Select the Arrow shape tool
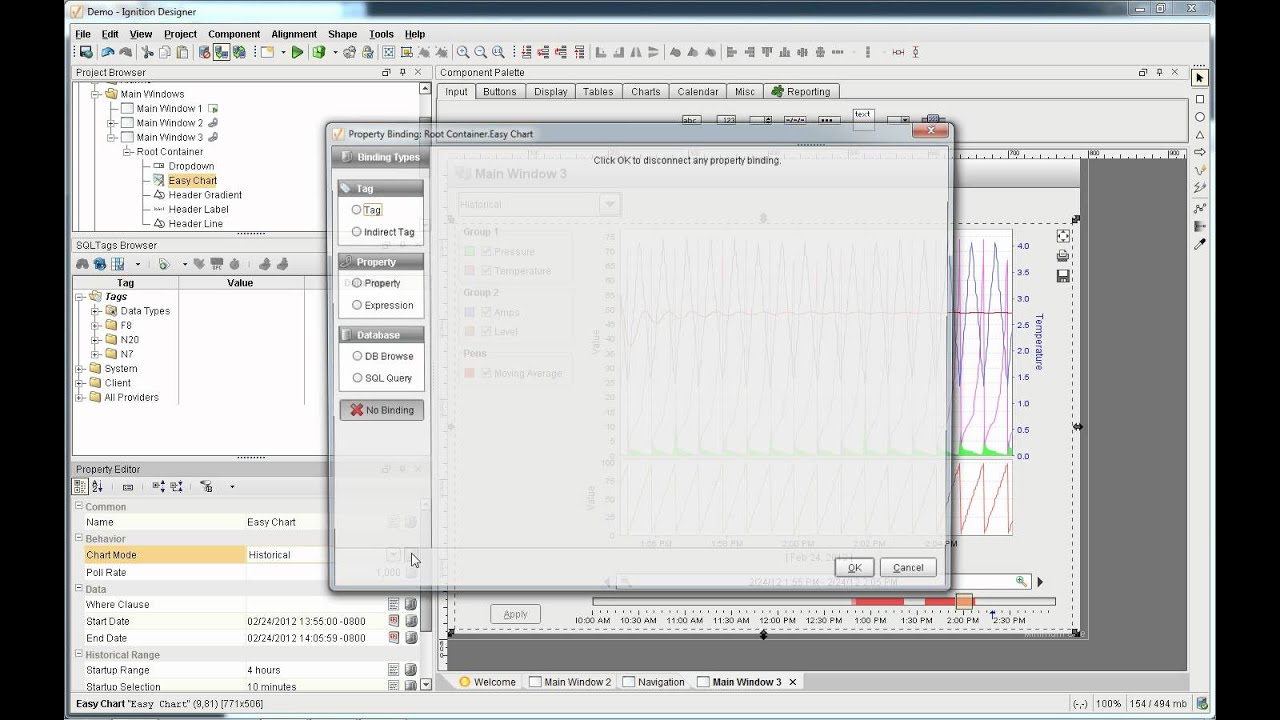 click(x=1200, y=152)
